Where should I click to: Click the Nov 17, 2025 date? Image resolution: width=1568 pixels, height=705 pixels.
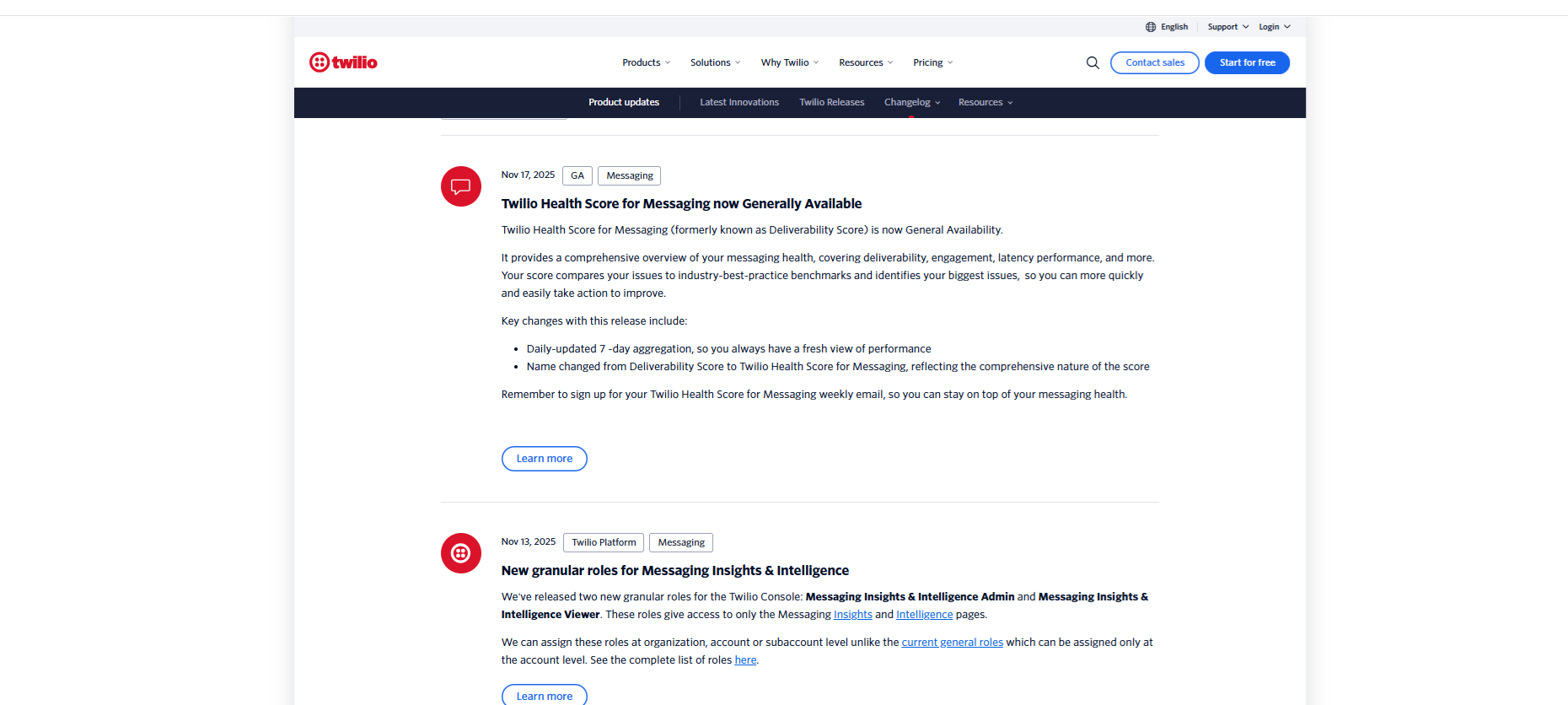pos(528,175)
